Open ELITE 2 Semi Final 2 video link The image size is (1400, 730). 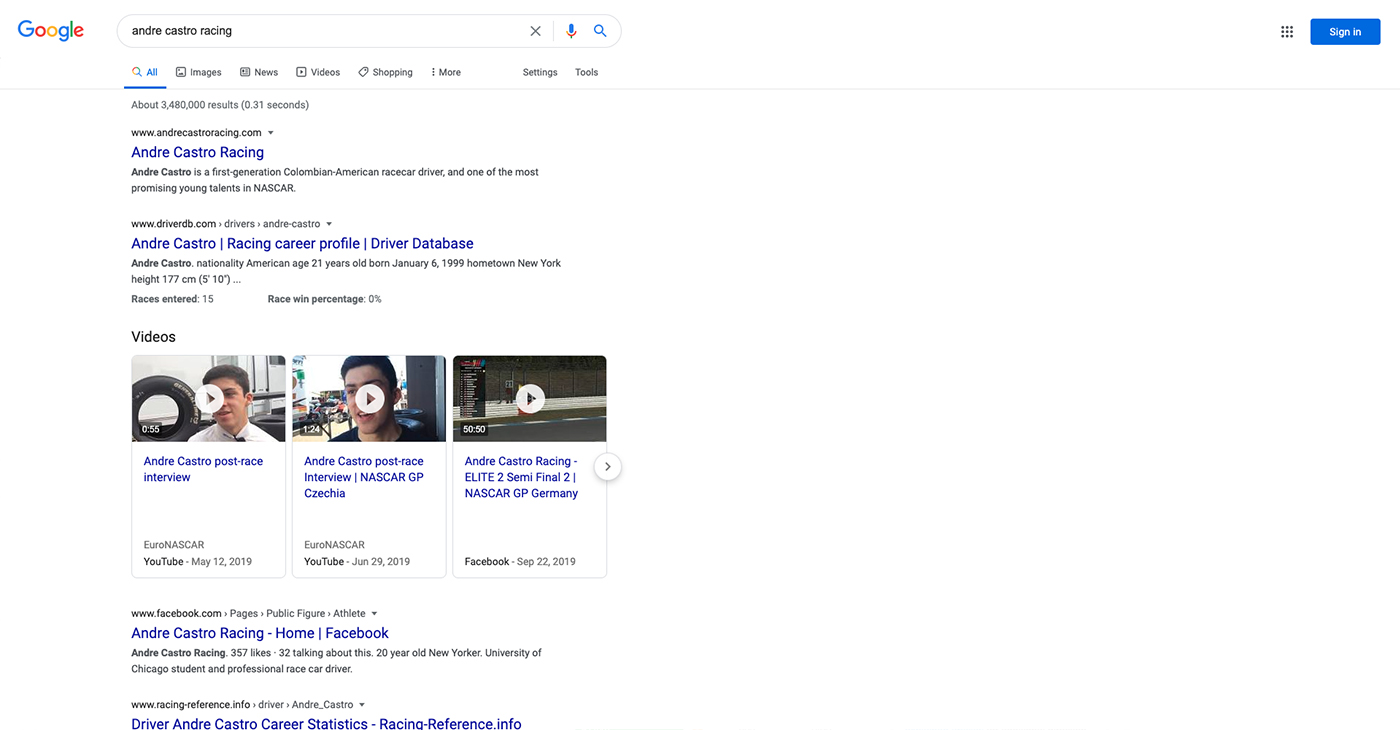[x=521, y=477]
